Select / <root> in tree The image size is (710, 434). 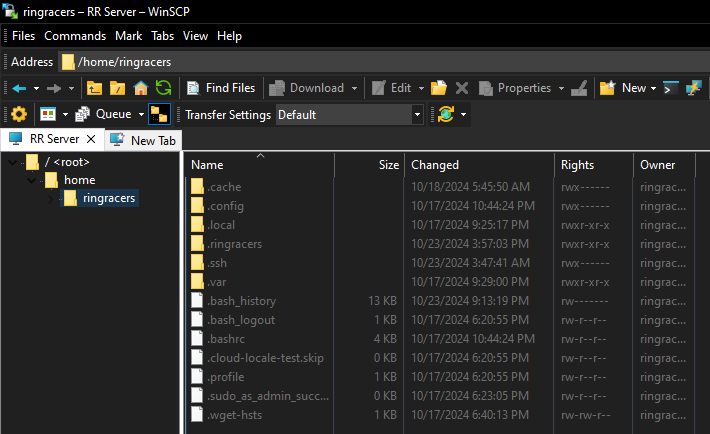[67, 162]
